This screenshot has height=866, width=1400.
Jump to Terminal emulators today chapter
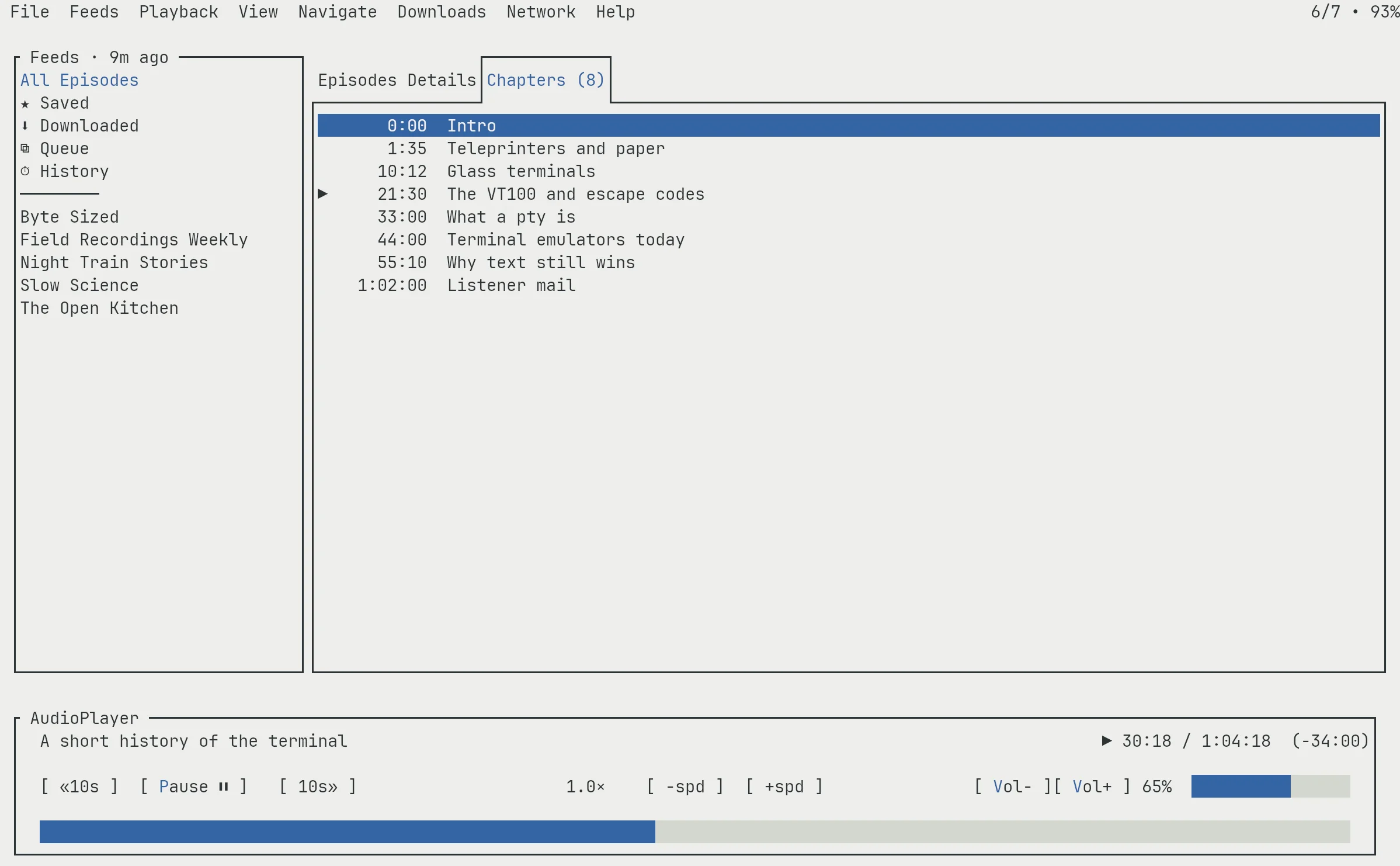849,240
